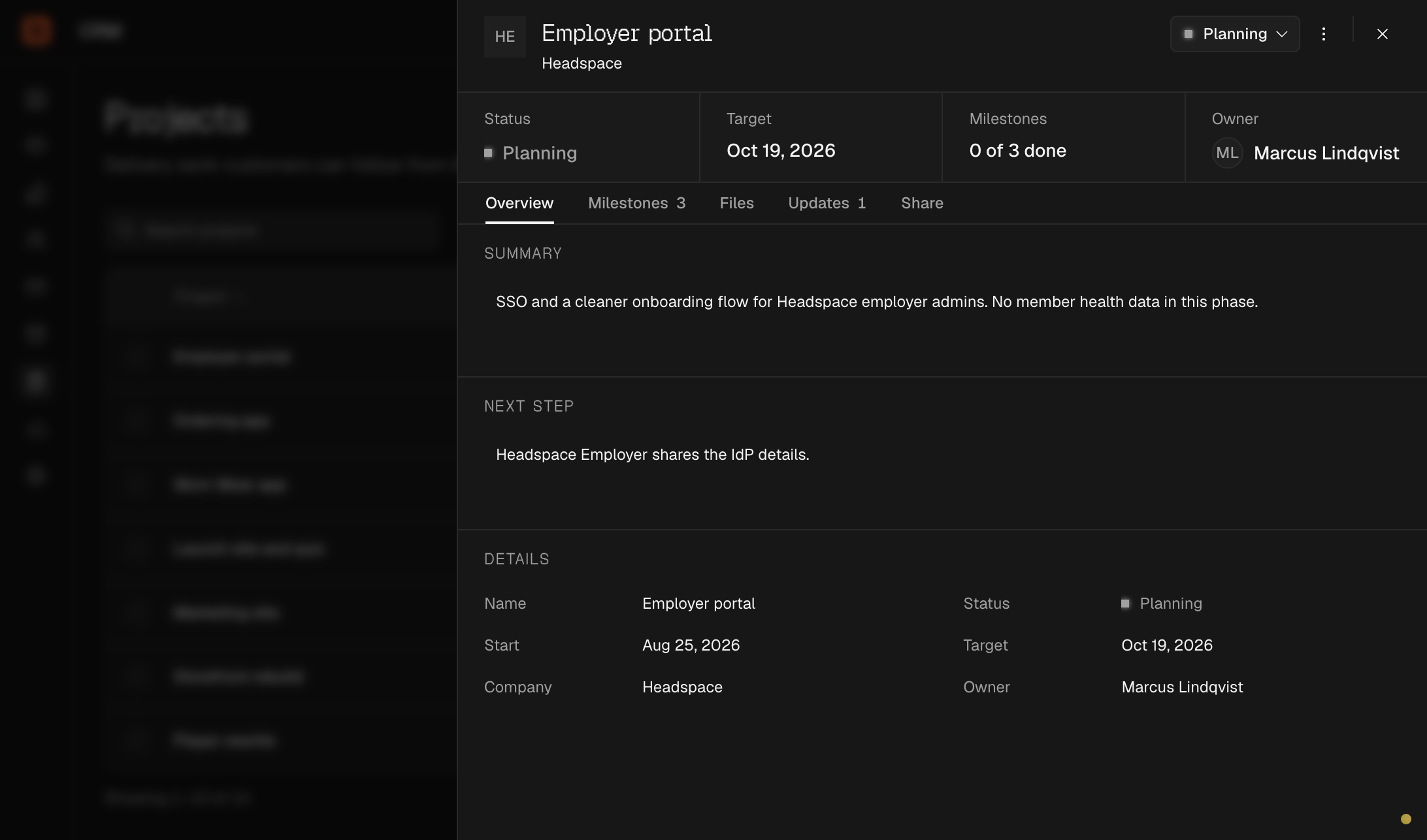
Task: Click the DETAILS section heading
Action: (x=516, y=559)
